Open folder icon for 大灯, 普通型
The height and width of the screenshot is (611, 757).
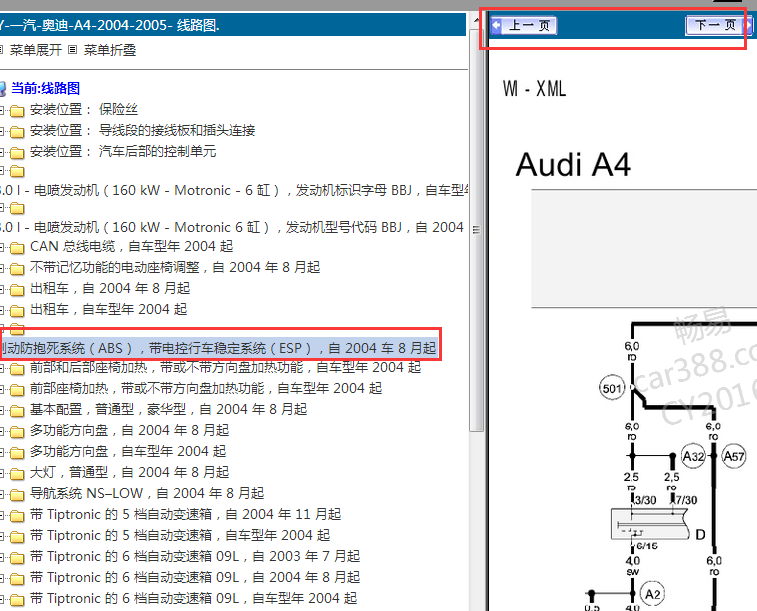pos(17,474)
